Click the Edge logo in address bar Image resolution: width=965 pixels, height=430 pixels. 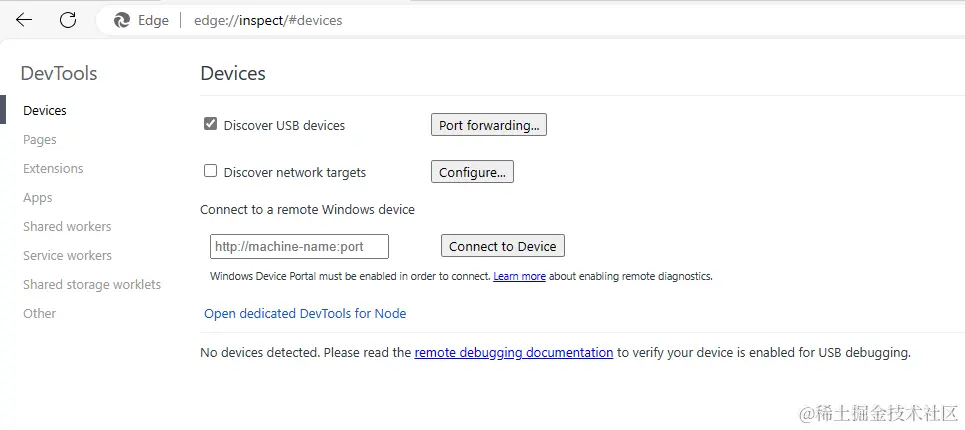pos(122,20)
